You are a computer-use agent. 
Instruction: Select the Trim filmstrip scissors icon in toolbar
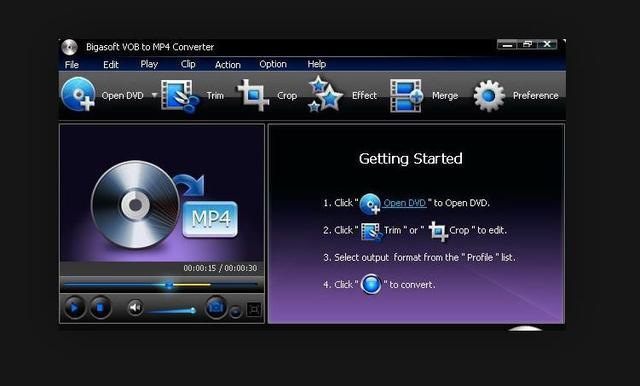tap(180, 95)
